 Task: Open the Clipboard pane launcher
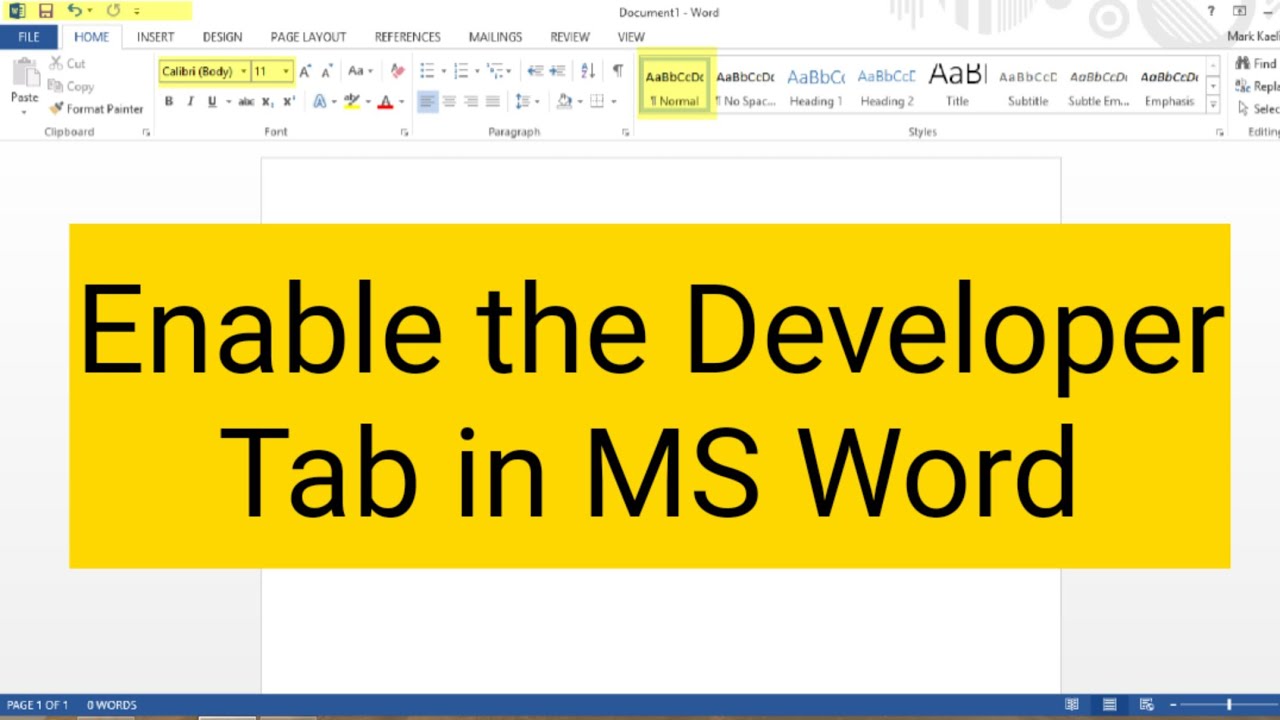coord(146,132)
